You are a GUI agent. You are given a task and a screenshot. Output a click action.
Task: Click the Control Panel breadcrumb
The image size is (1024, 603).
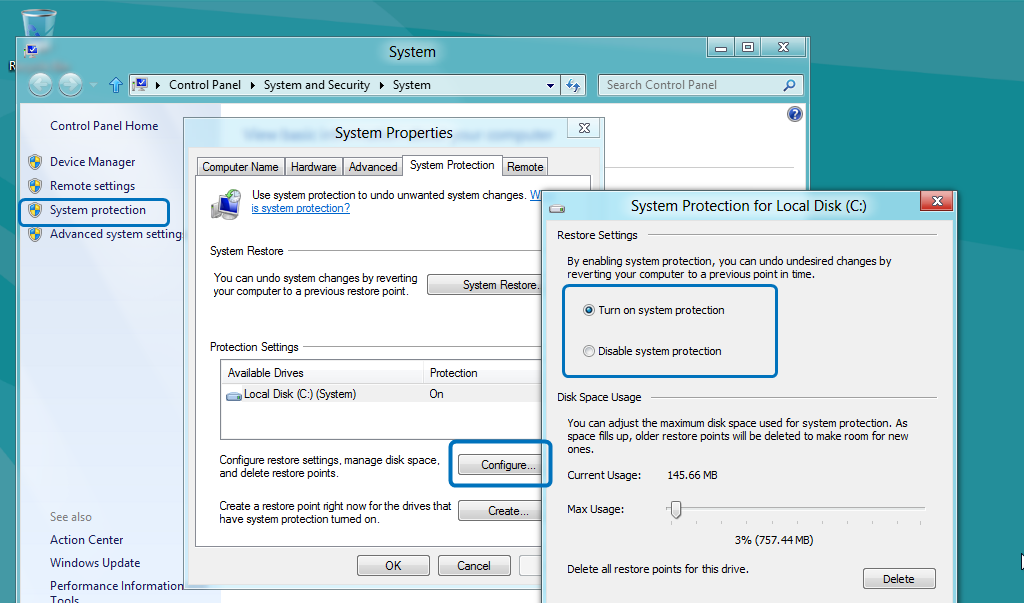[205, 85]
